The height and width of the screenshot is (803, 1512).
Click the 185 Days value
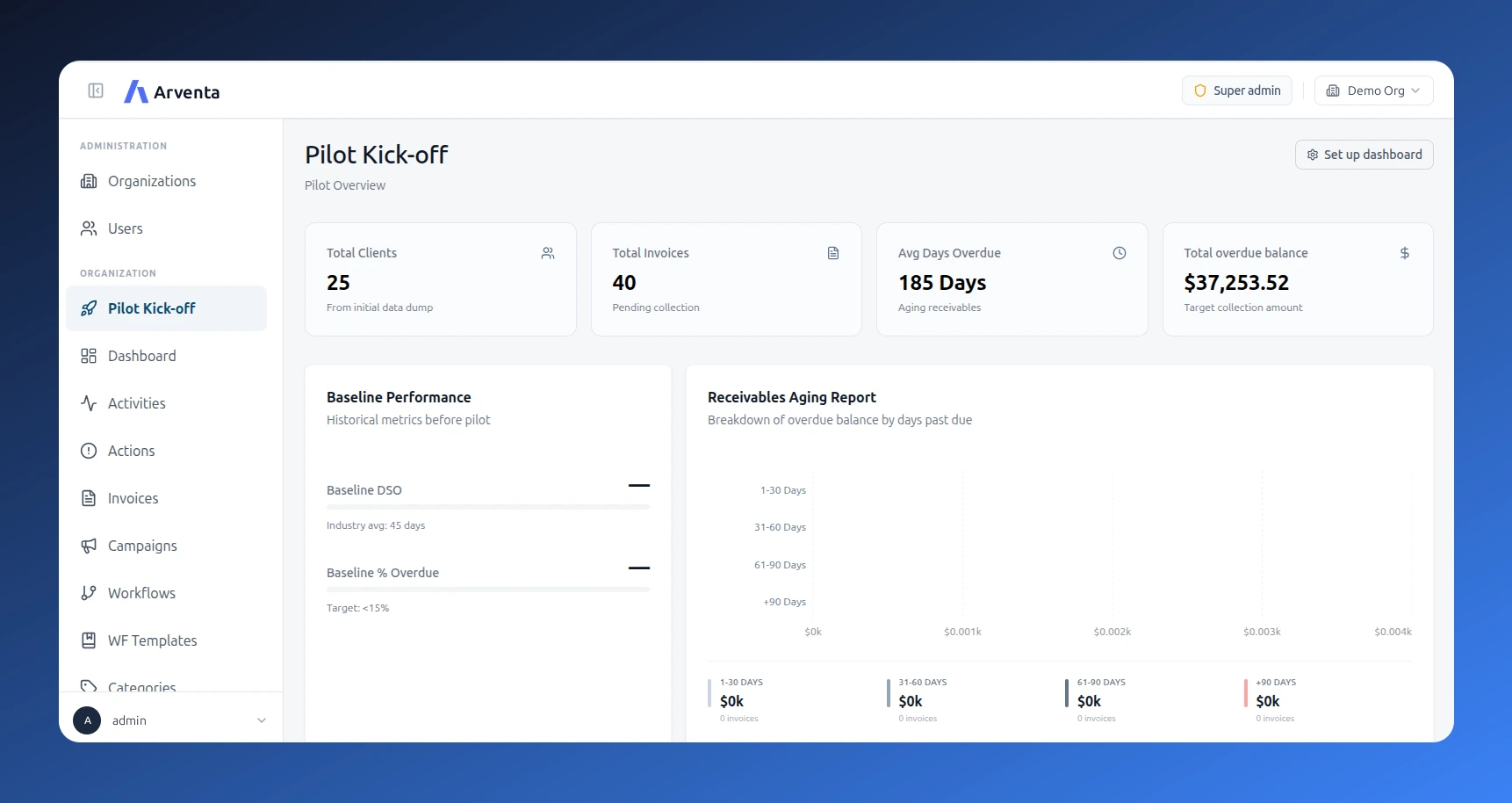(942, 283)
